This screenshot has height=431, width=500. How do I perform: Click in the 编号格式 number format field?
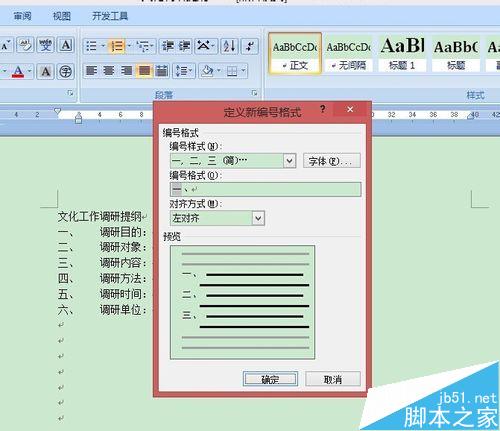point(265,189)
